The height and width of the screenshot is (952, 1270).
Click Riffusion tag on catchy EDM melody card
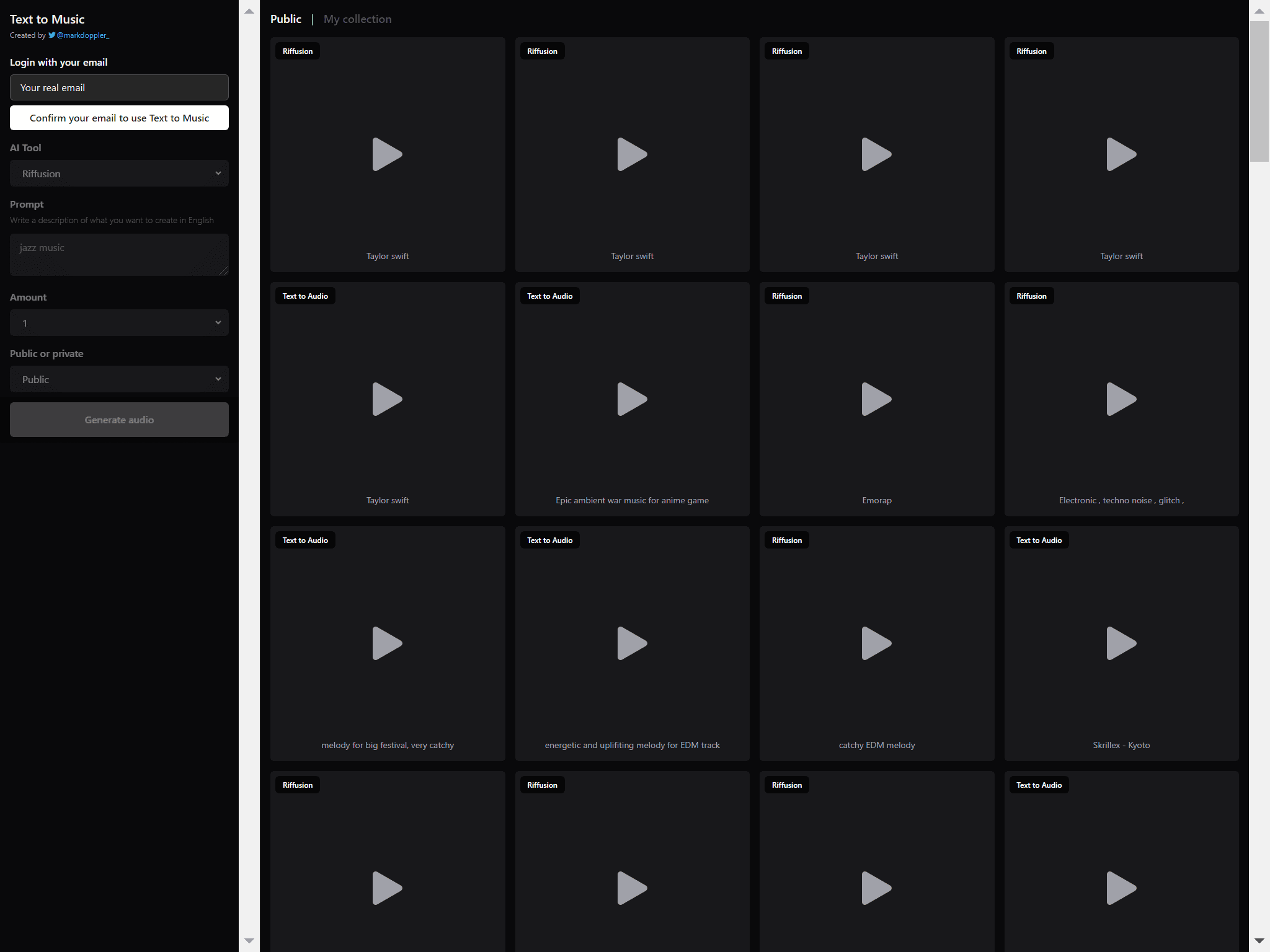[786, 540]
